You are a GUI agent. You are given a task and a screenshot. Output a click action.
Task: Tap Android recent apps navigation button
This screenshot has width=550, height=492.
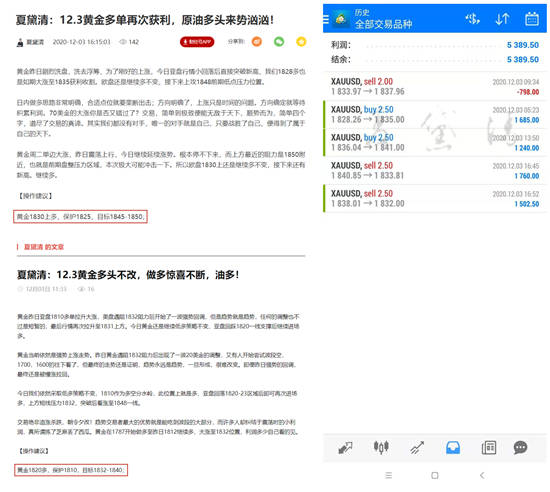388,475
